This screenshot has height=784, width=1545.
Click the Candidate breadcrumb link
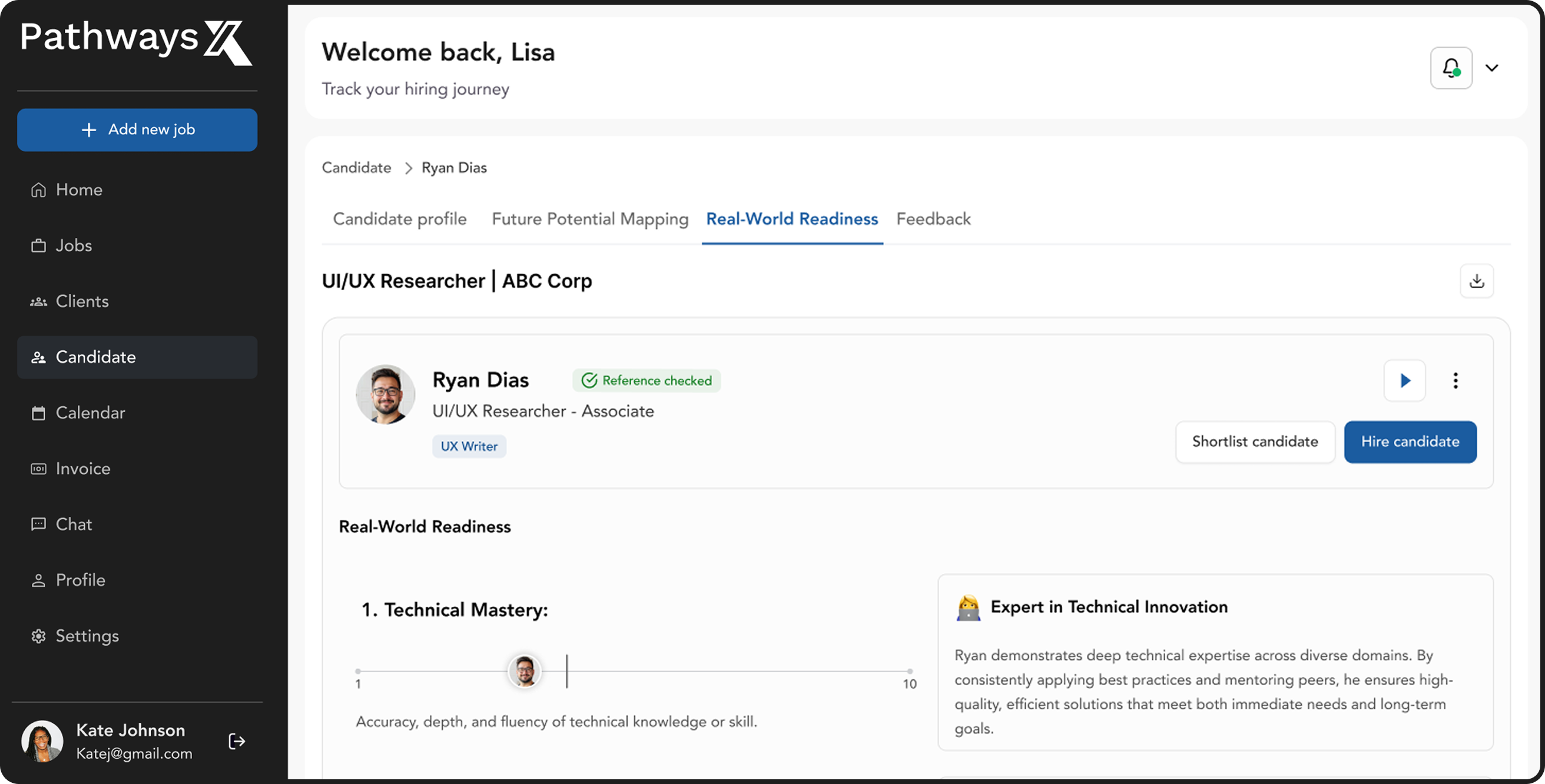(356, 168)
